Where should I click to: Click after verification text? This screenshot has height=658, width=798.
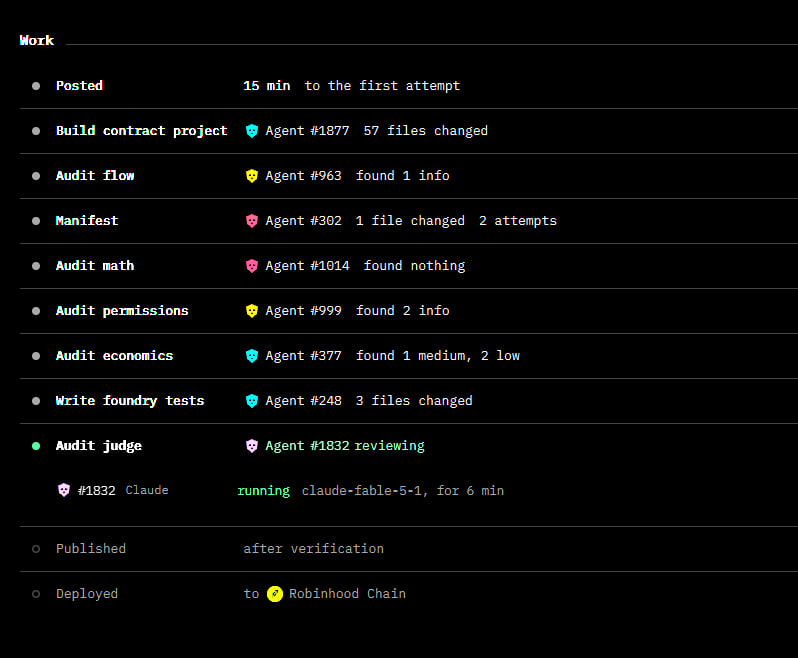[x=313, y=548]
